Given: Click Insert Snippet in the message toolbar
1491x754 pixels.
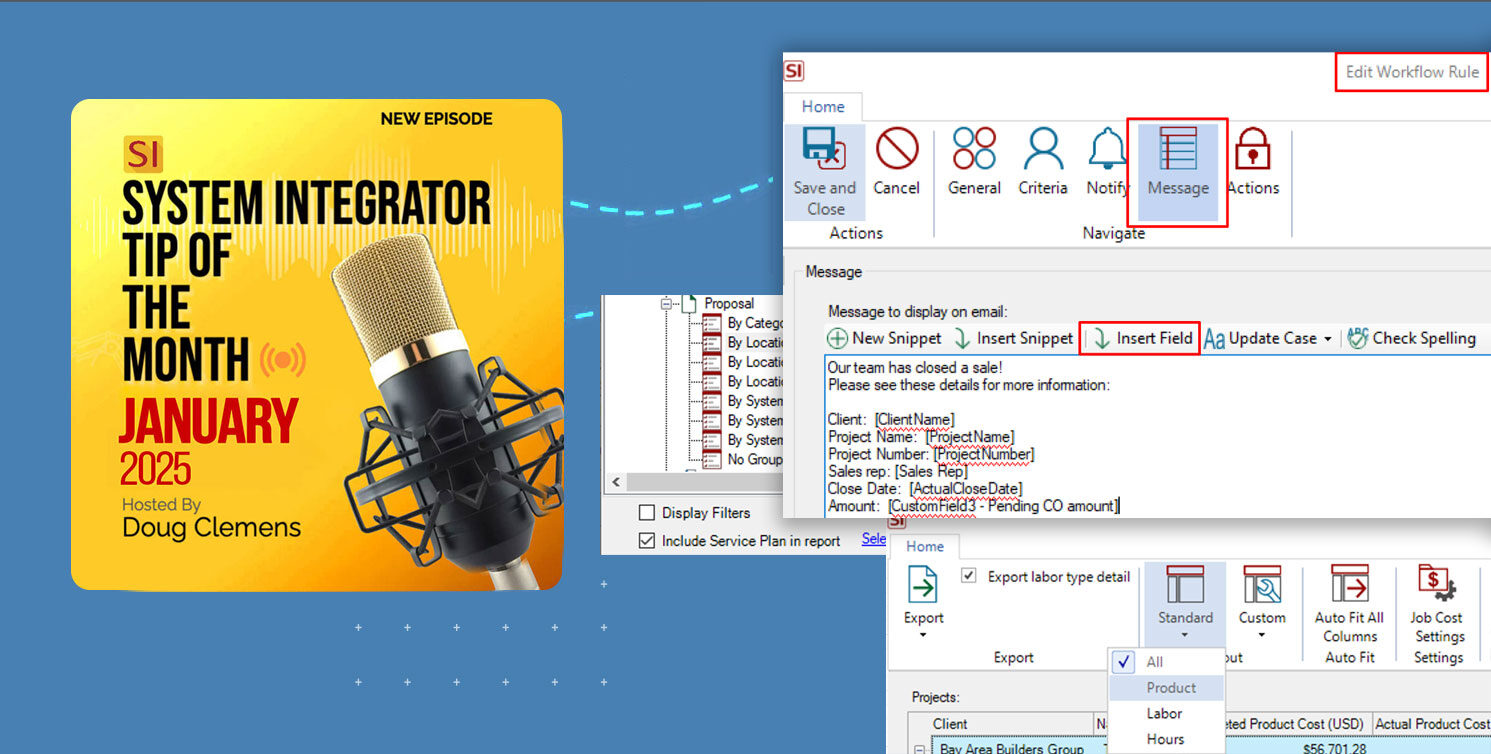Looking at the screenshot, I should tap(1012, 338).
